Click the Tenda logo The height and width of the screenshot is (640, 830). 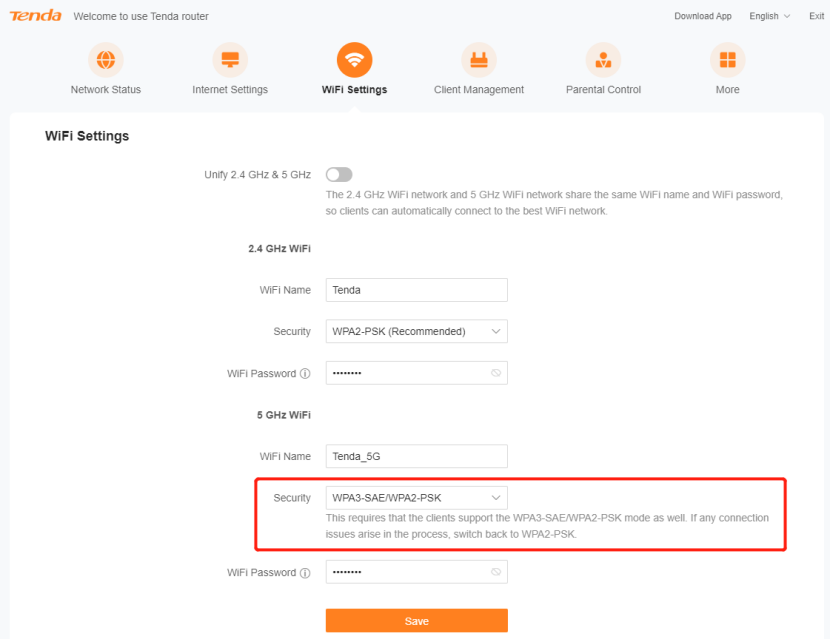(36, 16)
